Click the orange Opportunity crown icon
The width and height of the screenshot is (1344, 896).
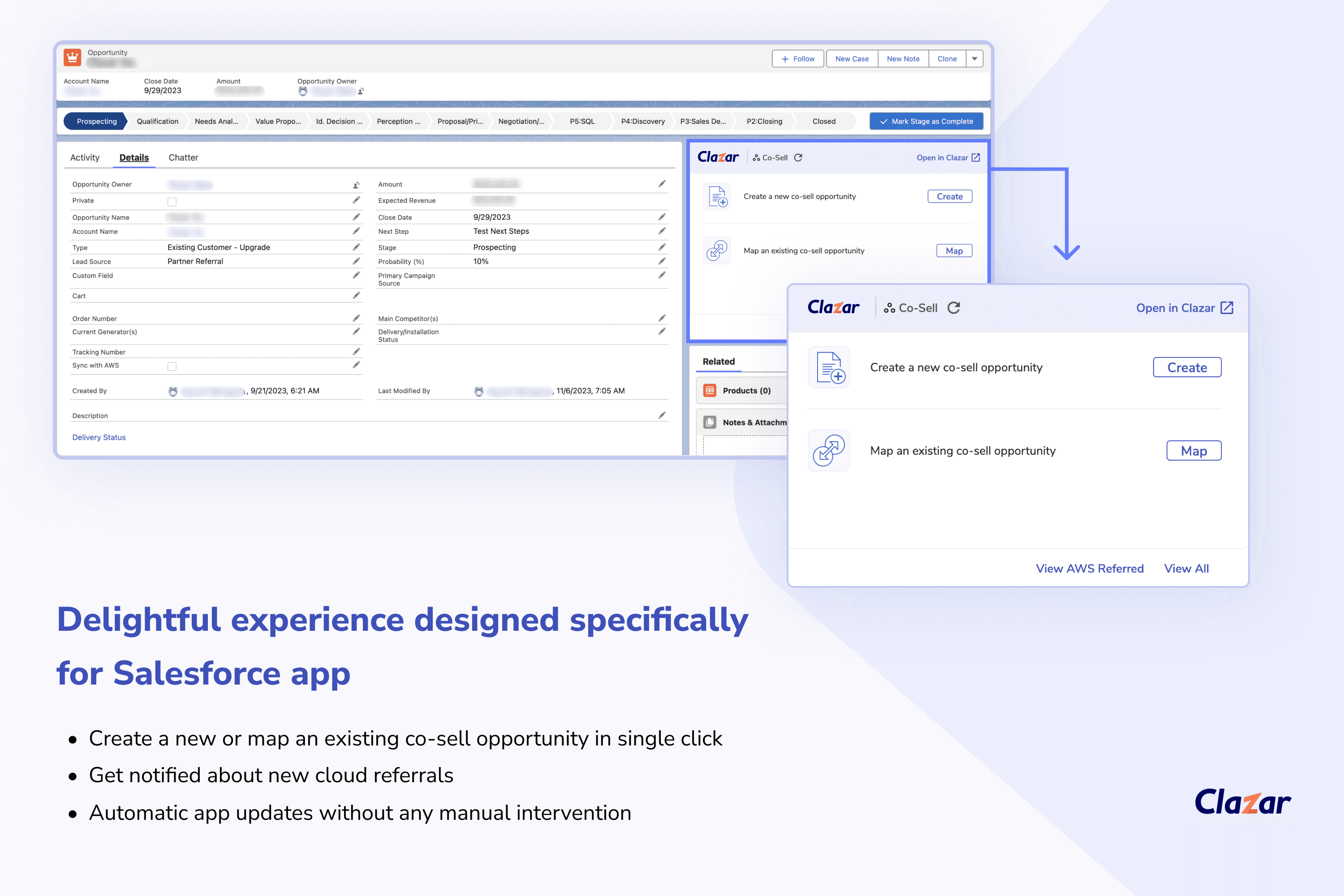point(72,57)
